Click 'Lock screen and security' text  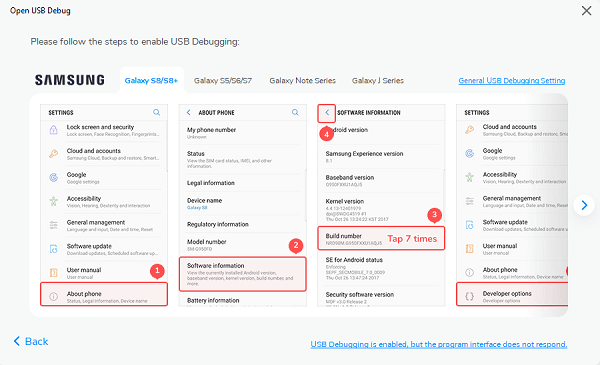tap(100, 127)
